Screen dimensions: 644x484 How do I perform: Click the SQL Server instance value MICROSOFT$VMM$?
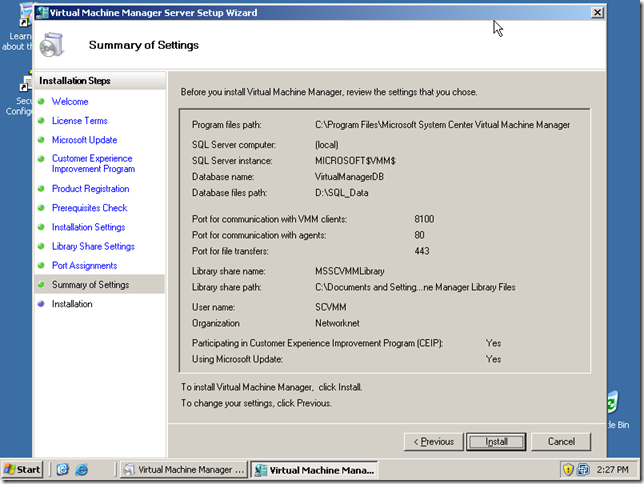[355, 161]
